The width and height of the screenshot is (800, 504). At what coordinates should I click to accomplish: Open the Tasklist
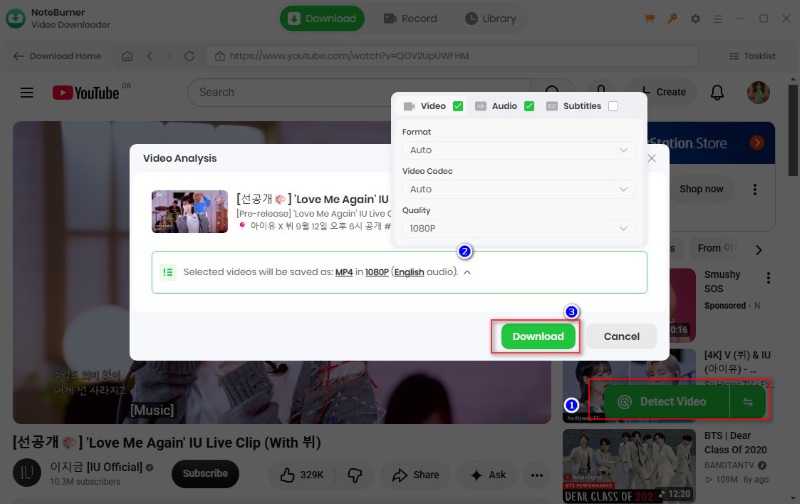pyautogui.click(x=753, y=56)
